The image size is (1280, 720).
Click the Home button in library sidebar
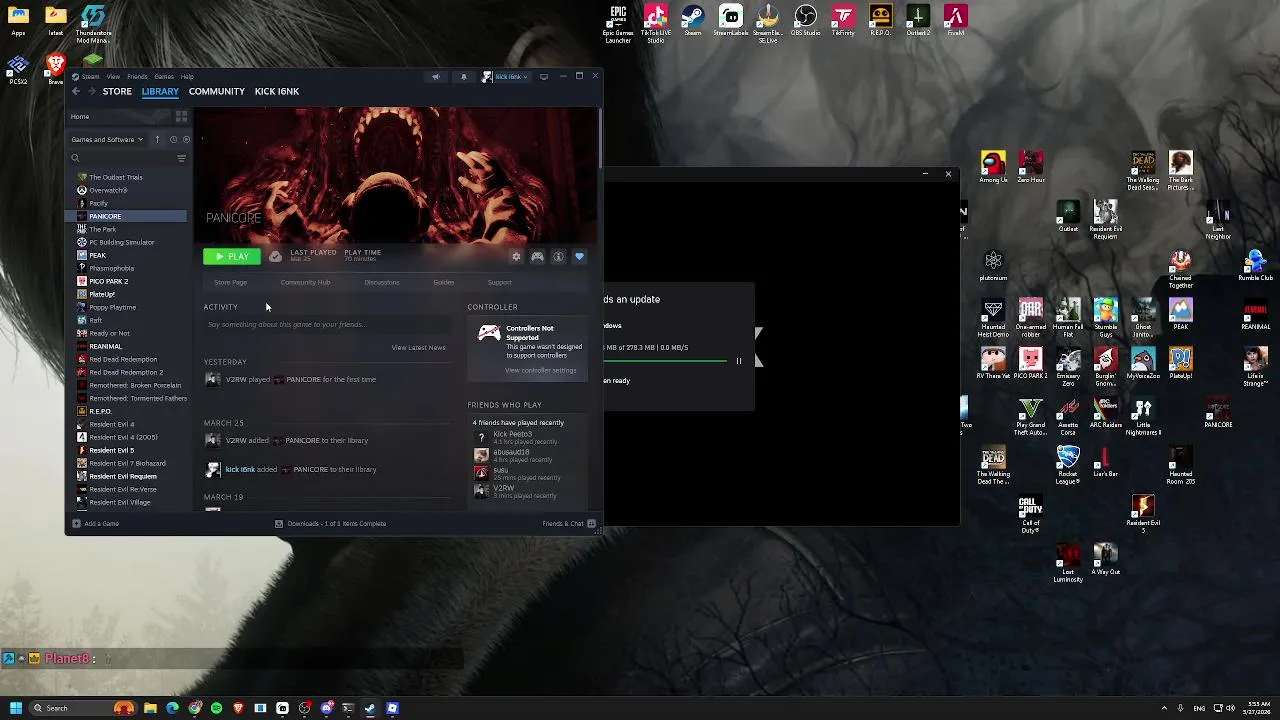click(118, 116)
